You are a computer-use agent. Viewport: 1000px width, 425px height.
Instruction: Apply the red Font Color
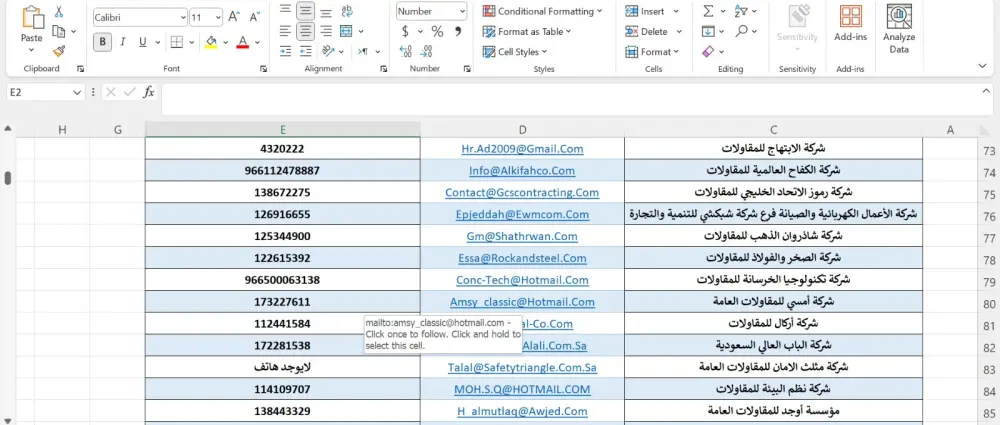(242, 42)
